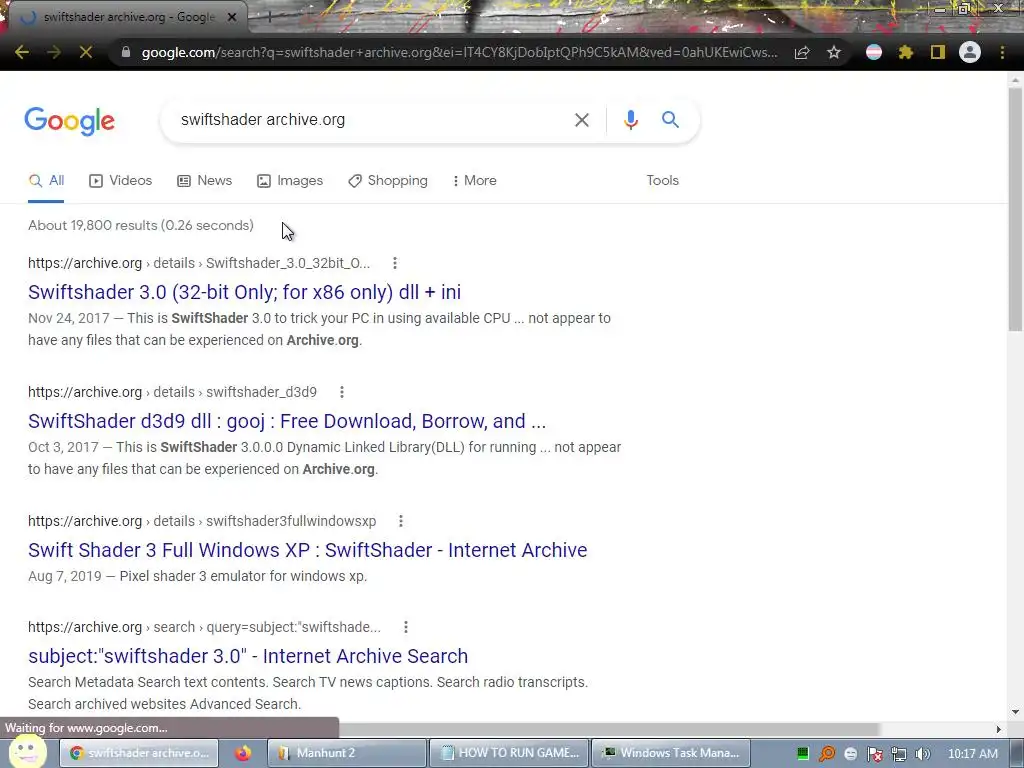Go to the Google home logo
The height and width of the screenshot is (768, 1024).
click(x=70, y=121)
